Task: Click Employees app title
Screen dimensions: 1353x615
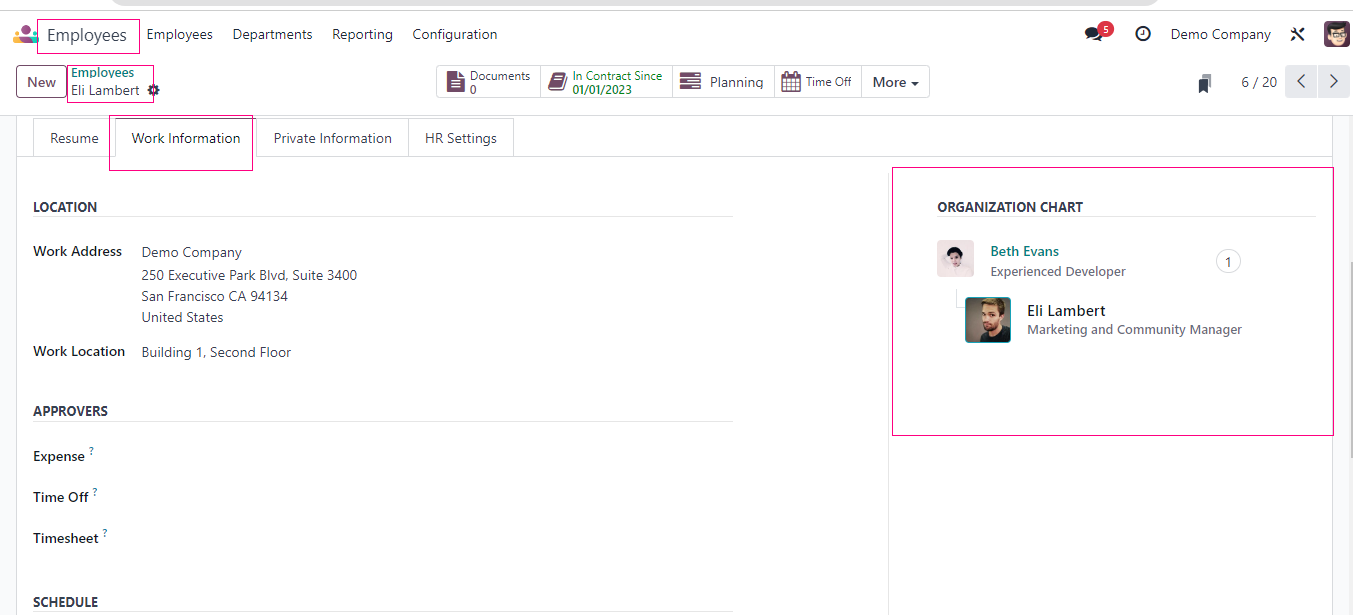Action: pos(87,35)
